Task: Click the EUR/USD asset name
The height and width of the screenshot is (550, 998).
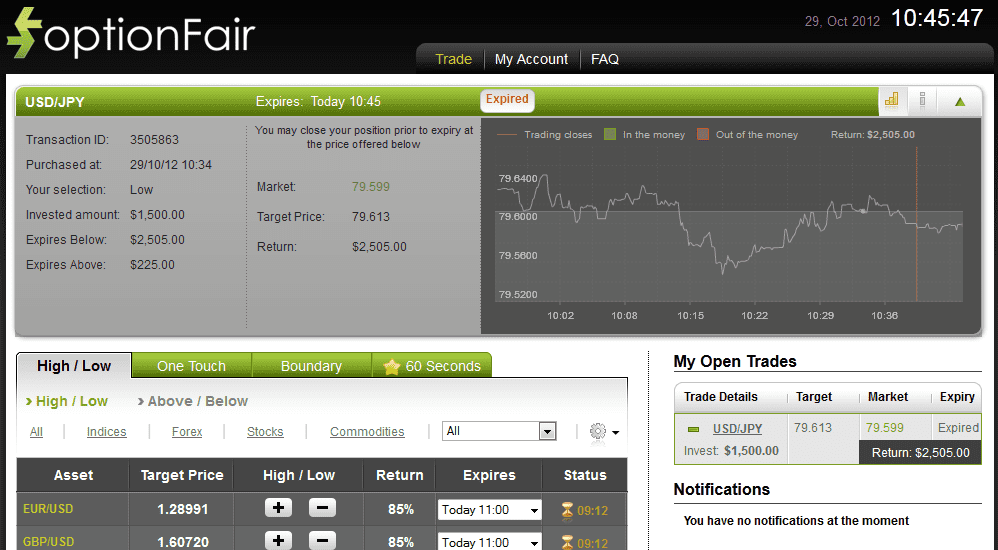Action: click(x=48, y=509)
